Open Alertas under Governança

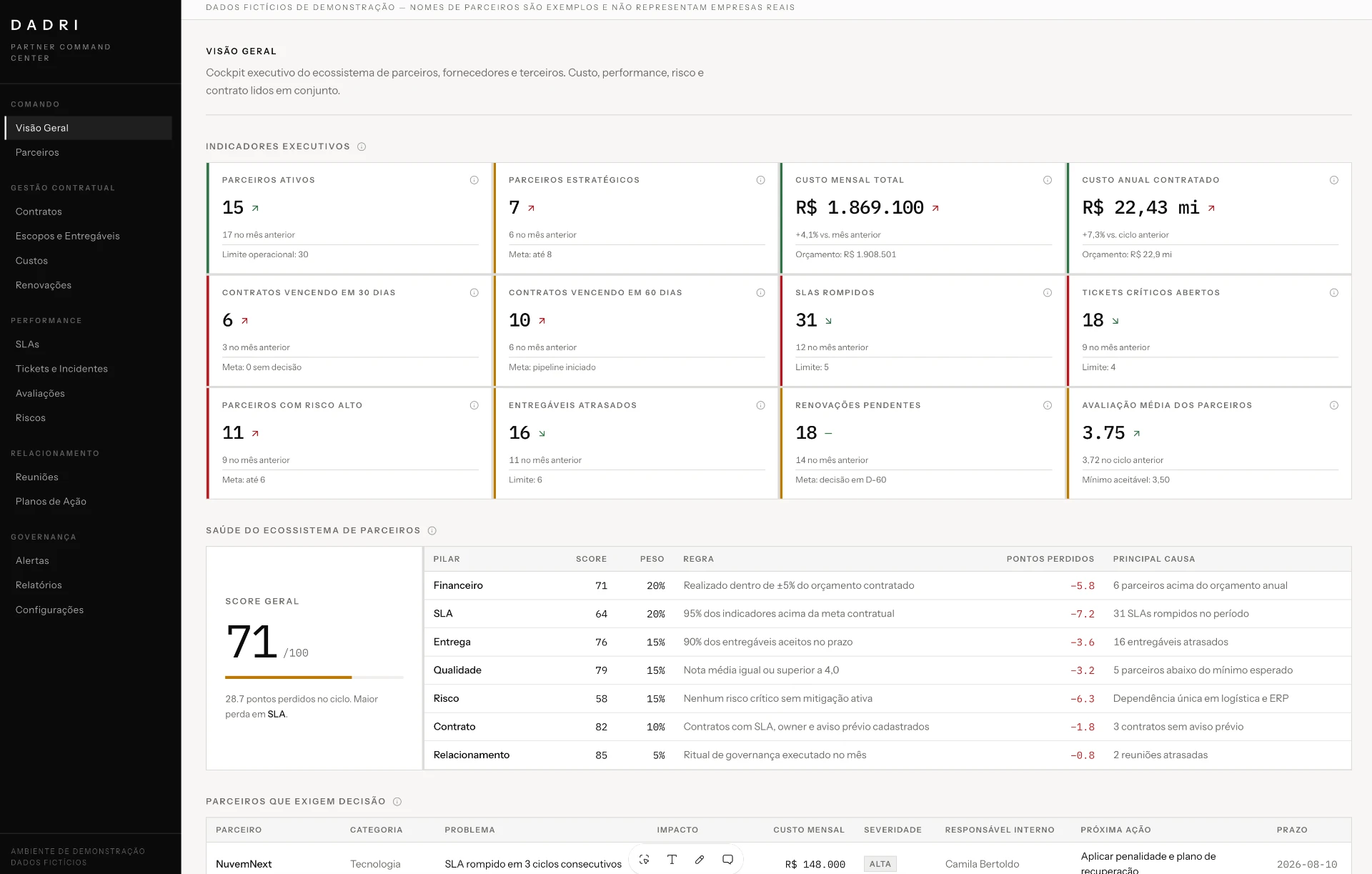point(88,561)
